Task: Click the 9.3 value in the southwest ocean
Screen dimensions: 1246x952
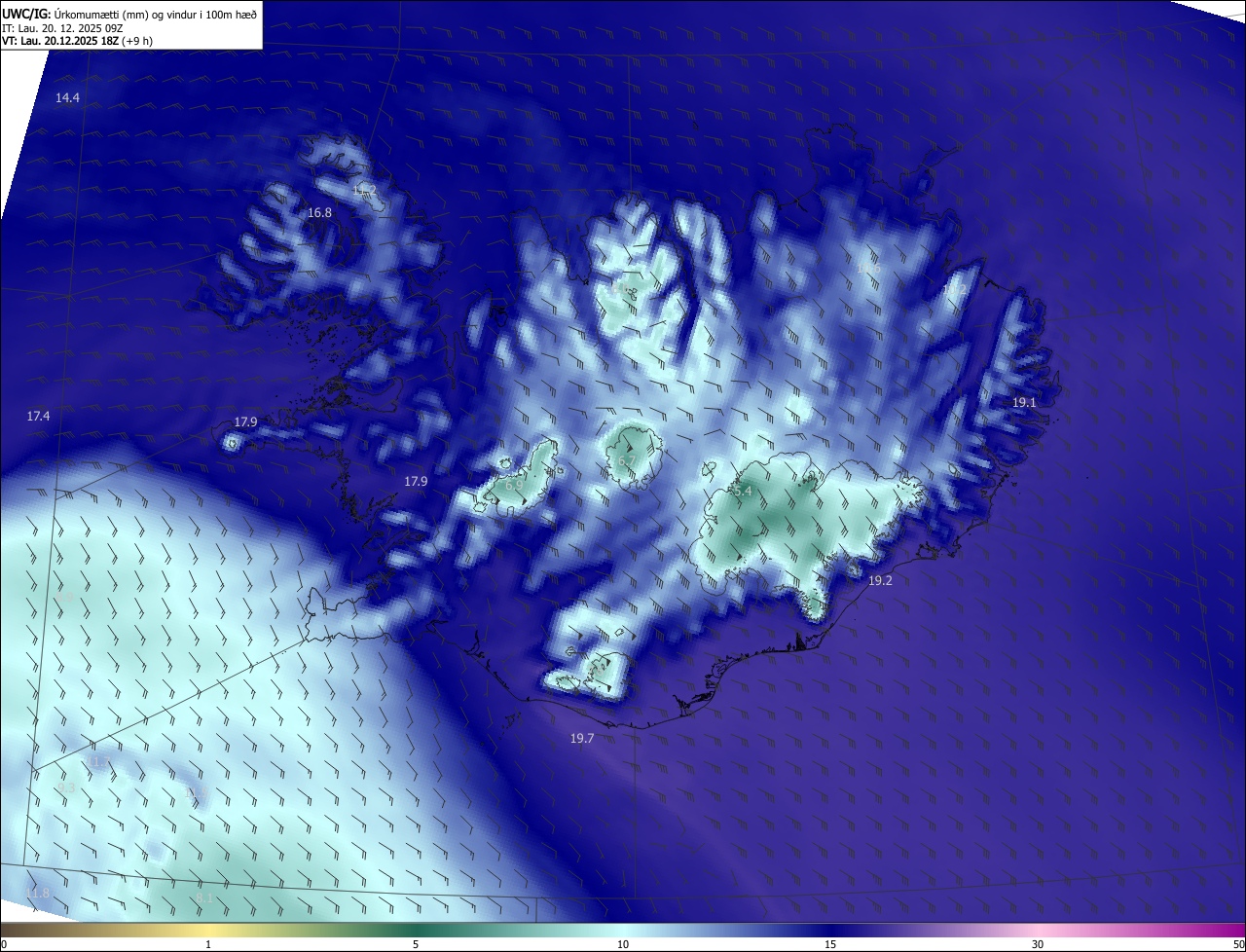Action: [x=66, y=787]
